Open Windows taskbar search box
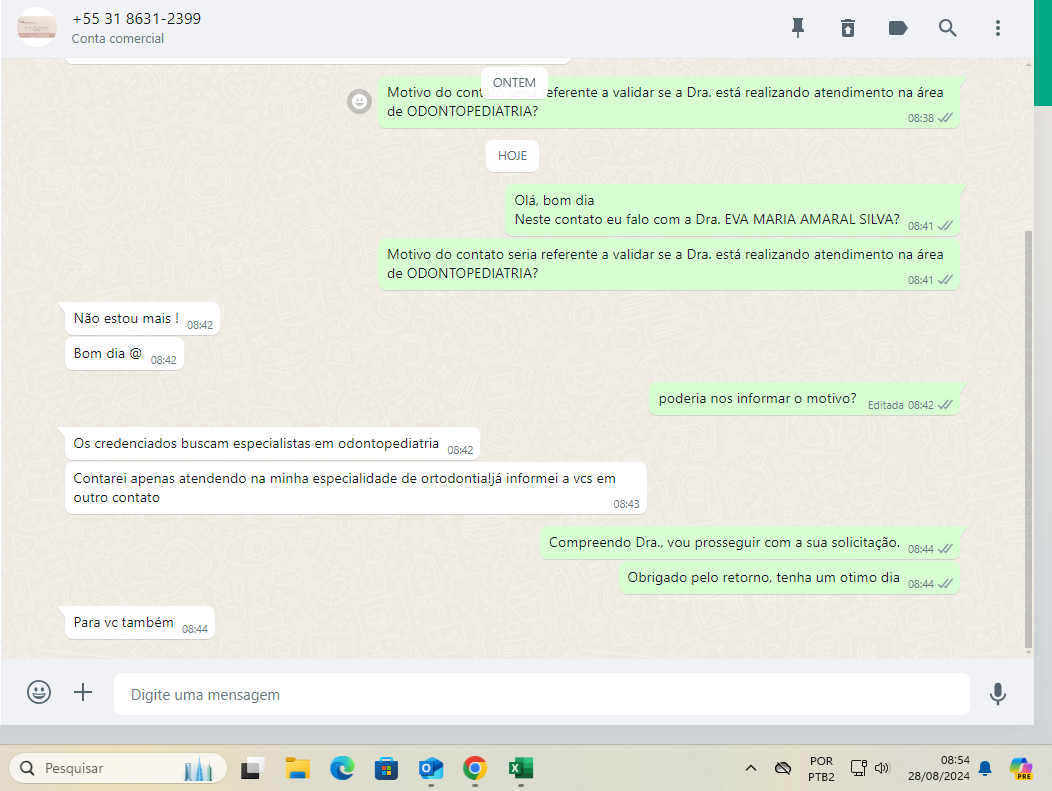This screenshot has width=1052, height=791. click(118, 768)
